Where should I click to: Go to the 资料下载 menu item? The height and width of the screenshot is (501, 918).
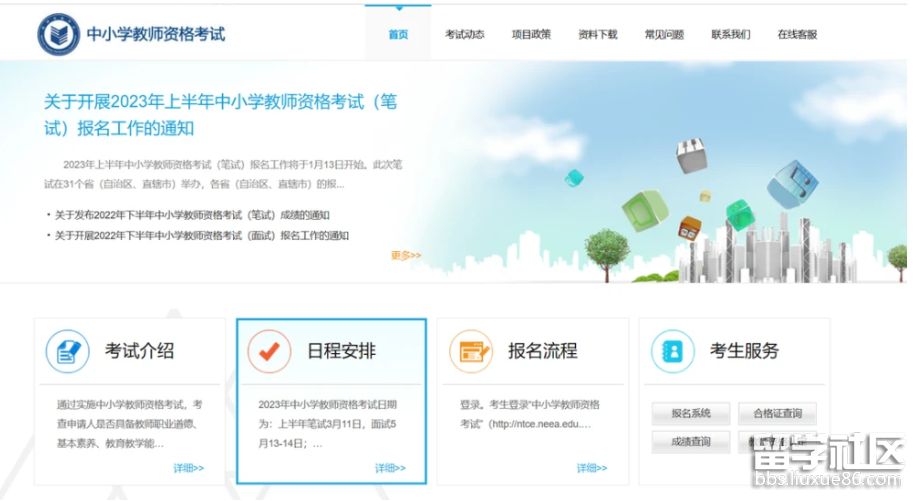pos(597,34)
